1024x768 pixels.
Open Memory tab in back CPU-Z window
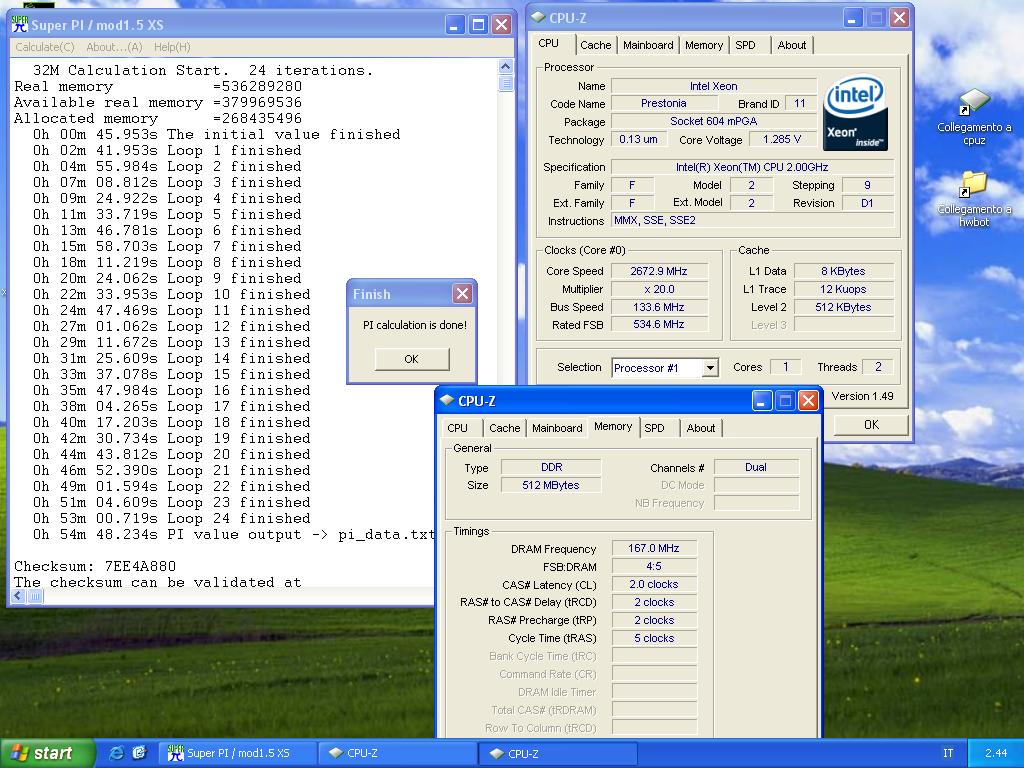point(704,45)
